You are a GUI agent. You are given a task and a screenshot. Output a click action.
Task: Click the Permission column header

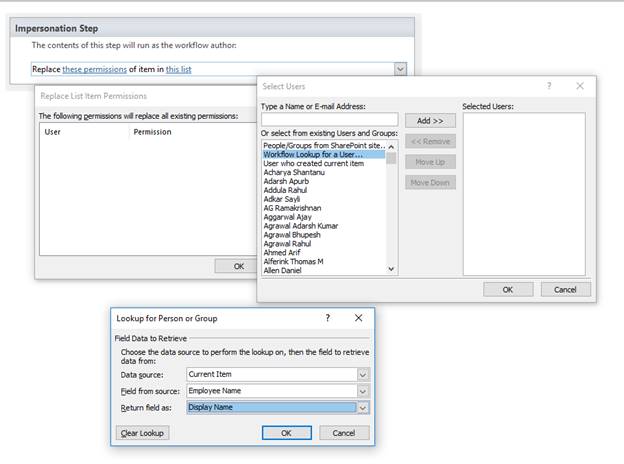pyautogui.click(x=152, y=132)
